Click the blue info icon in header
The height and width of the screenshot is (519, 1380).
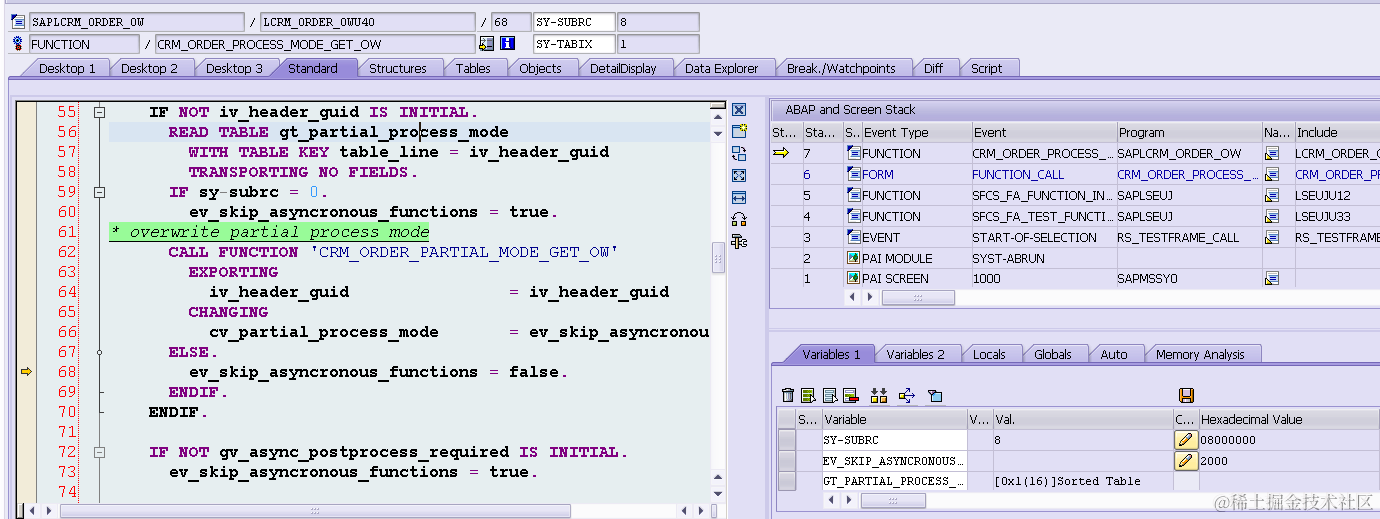pos(508,43)
